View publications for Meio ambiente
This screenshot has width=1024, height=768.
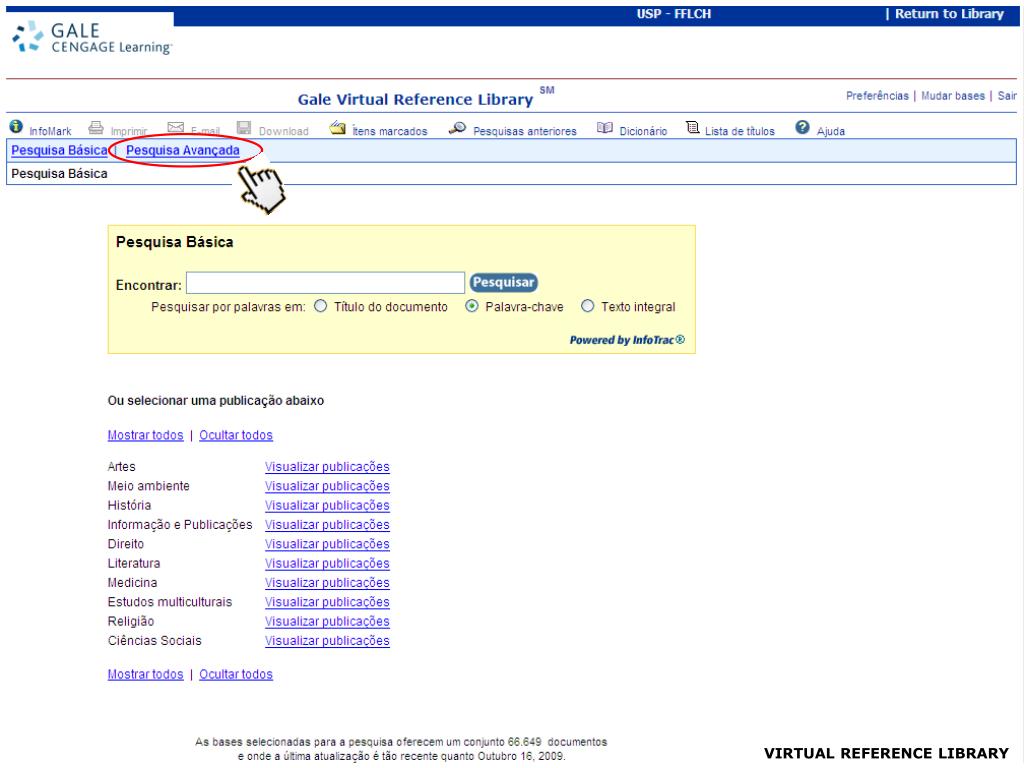point(327,486)
